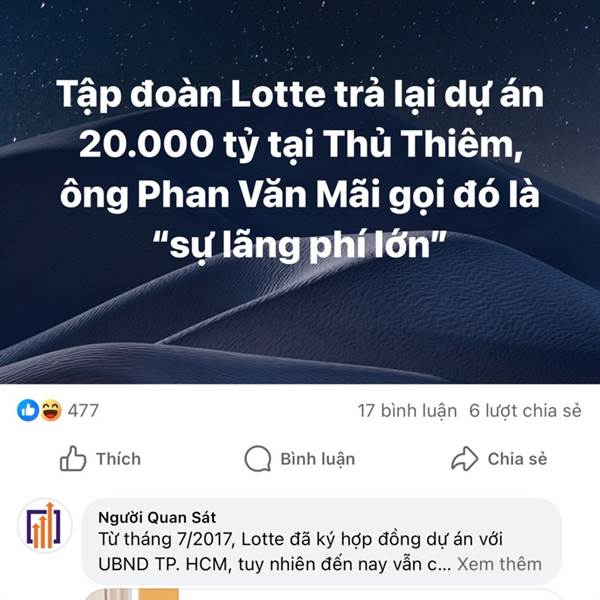Tap the quoted line "sự lãng phí lớn"
Screen dimensions: 600x600
tap(300, 244)
